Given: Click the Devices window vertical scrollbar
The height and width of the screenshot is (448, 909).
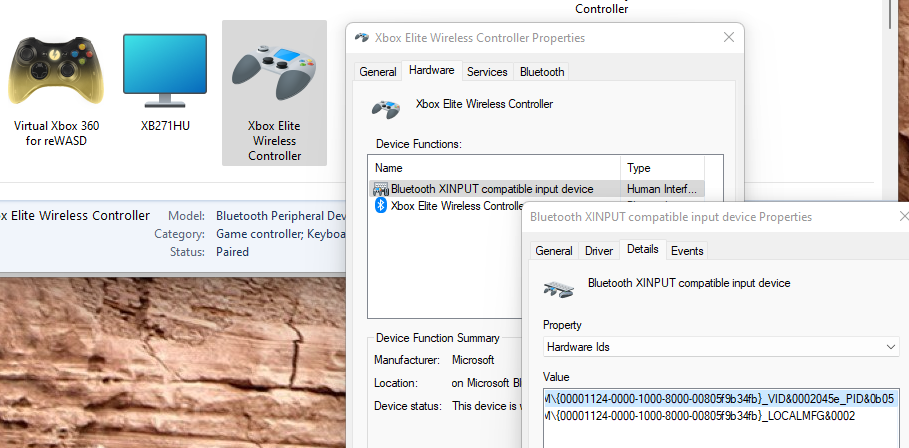Looking at the screenshot, I should pyautogui.click(x=892, y=14).
